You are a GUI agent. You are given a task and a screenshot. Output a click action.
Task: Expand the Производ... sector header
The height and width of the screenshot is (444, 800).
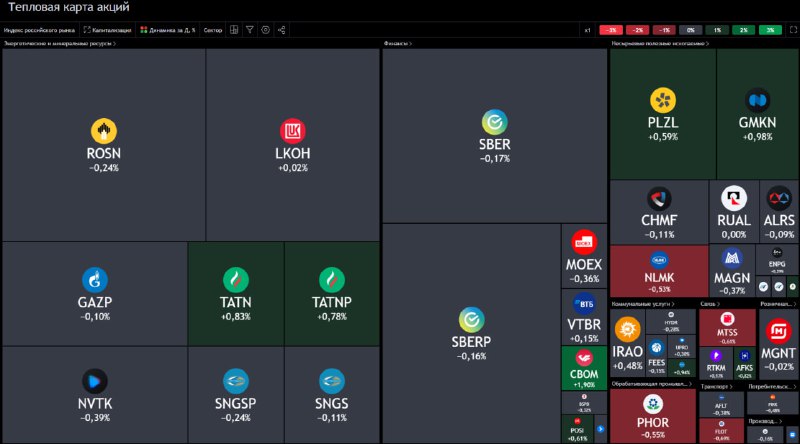765,422
